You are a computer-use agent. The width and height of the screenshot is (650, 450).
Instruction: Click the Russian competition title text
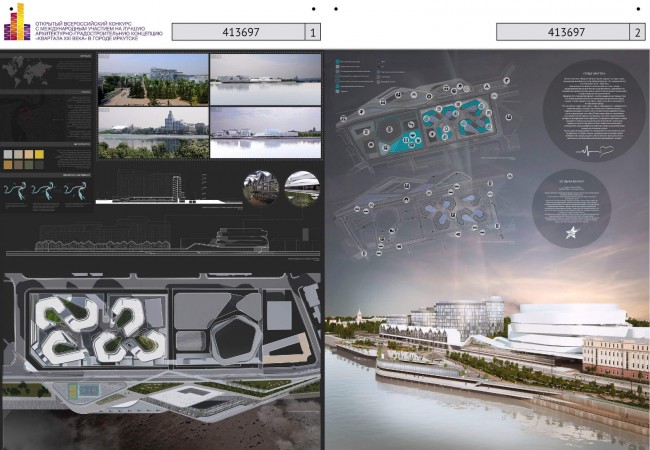99,31
